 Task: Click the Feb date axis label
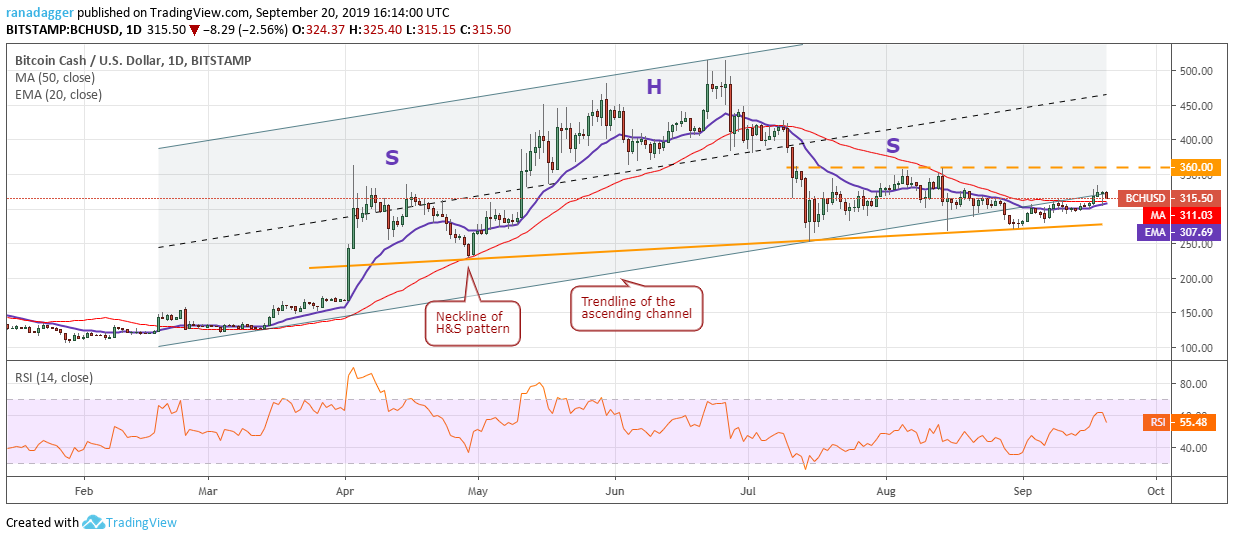point(83,492)
